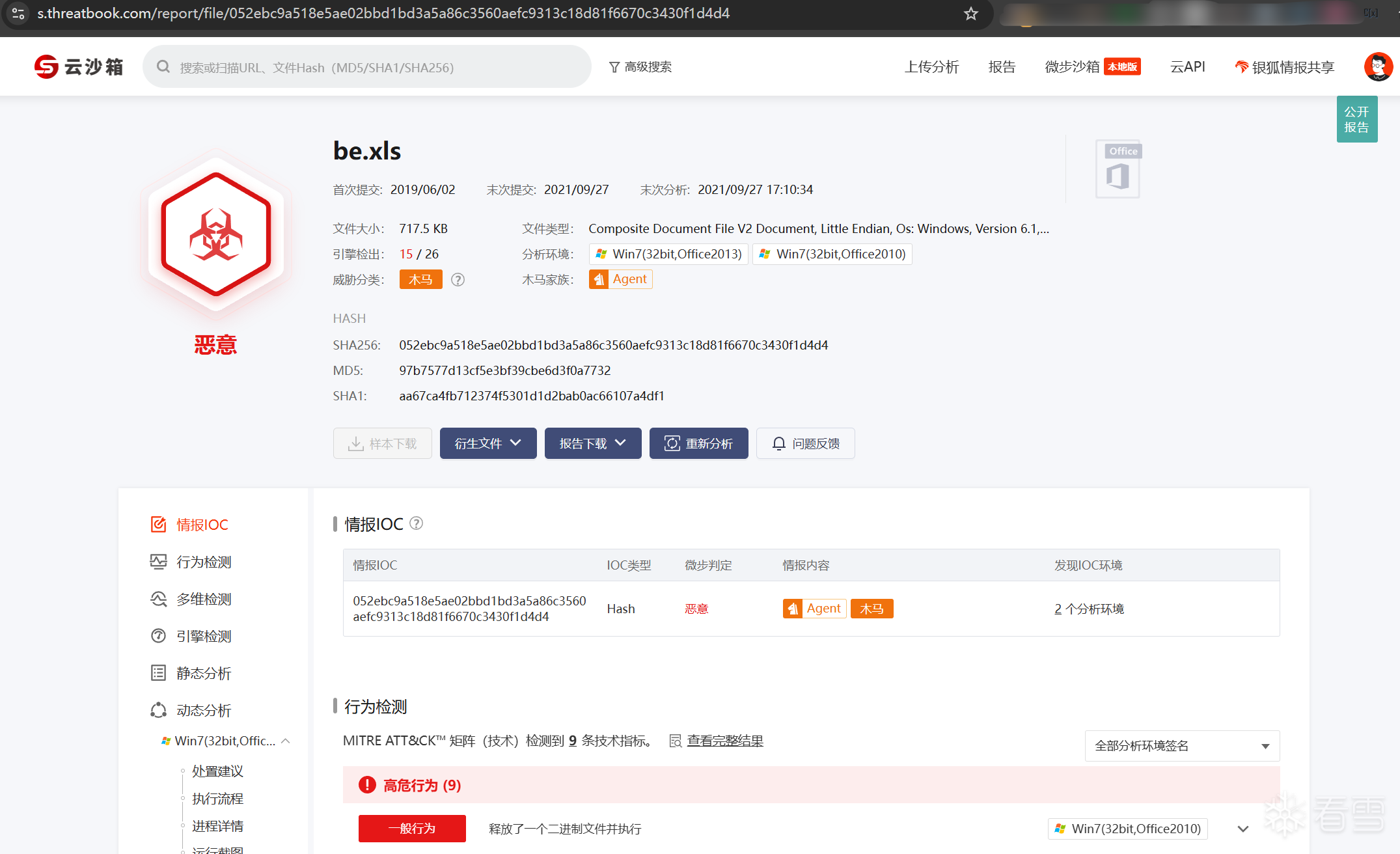Viewport: 1400px width, 854px height.
Task: Go to 行为检测 in sidebar
Action: tap(203, 562)
